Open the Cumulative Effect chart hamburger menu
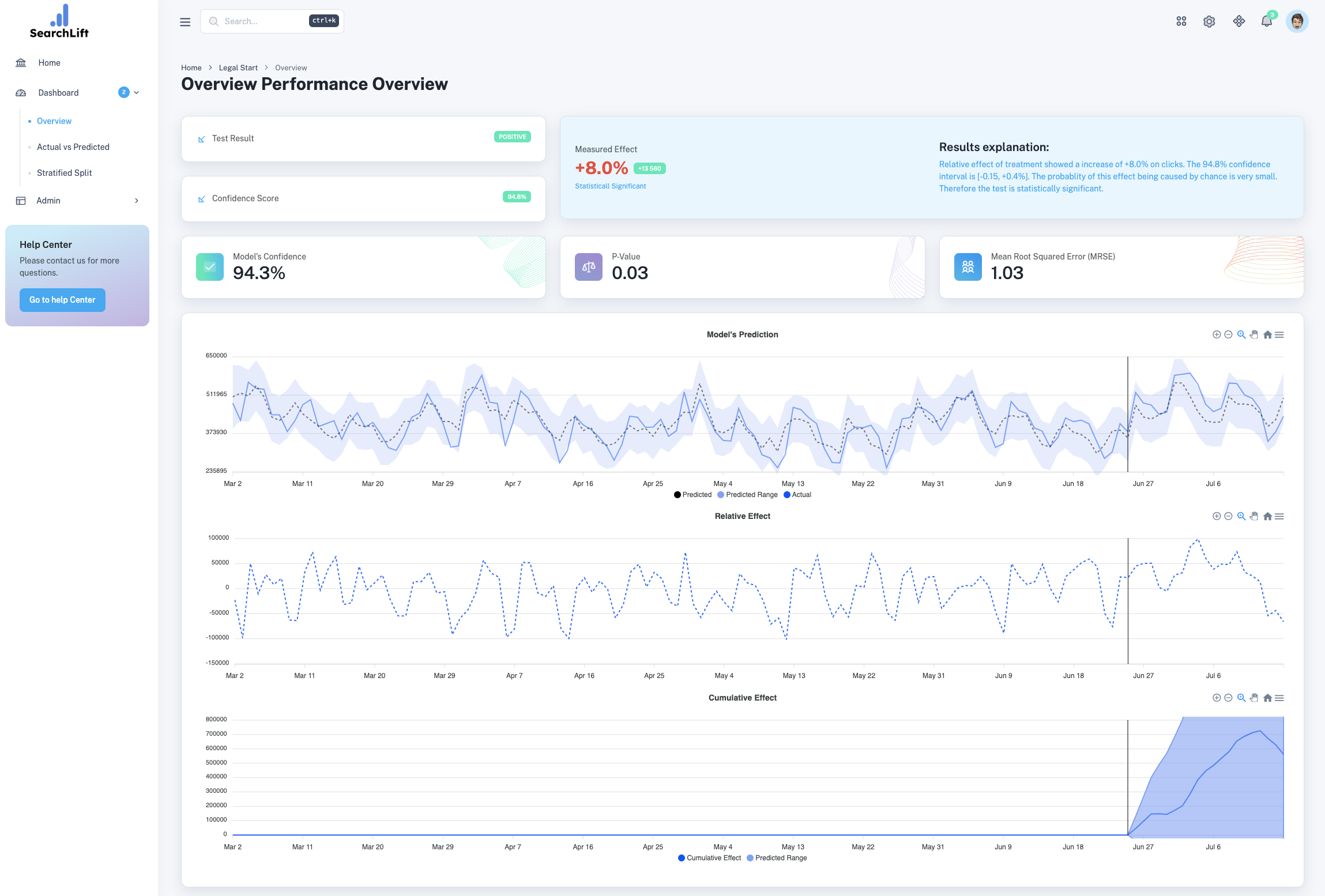Screen dimensions: 1325x896 (x=1279, y=698)
